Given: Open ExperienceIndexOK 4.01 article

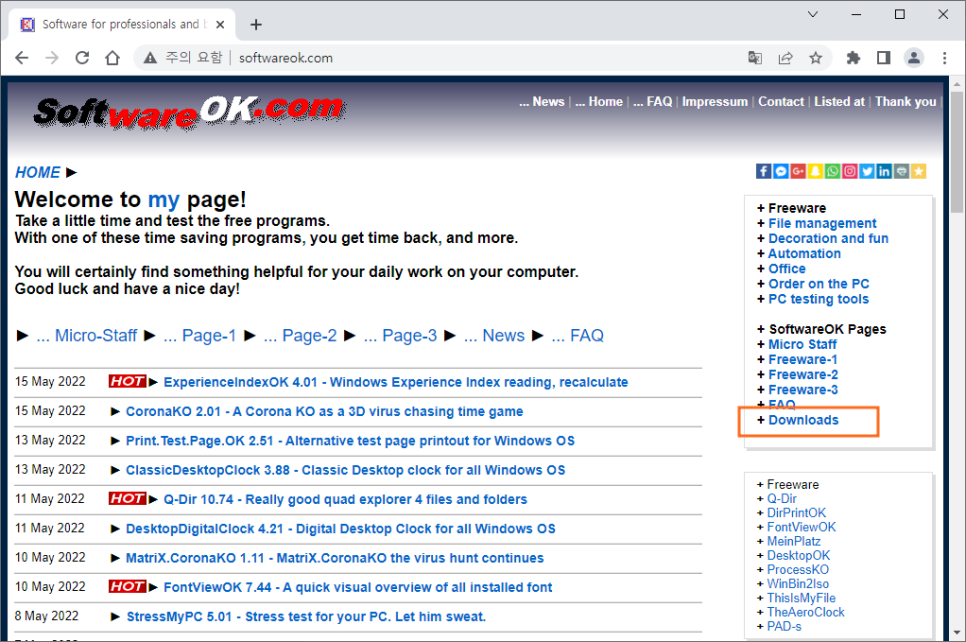Looking at the screenshot, I should click(396, 382).
